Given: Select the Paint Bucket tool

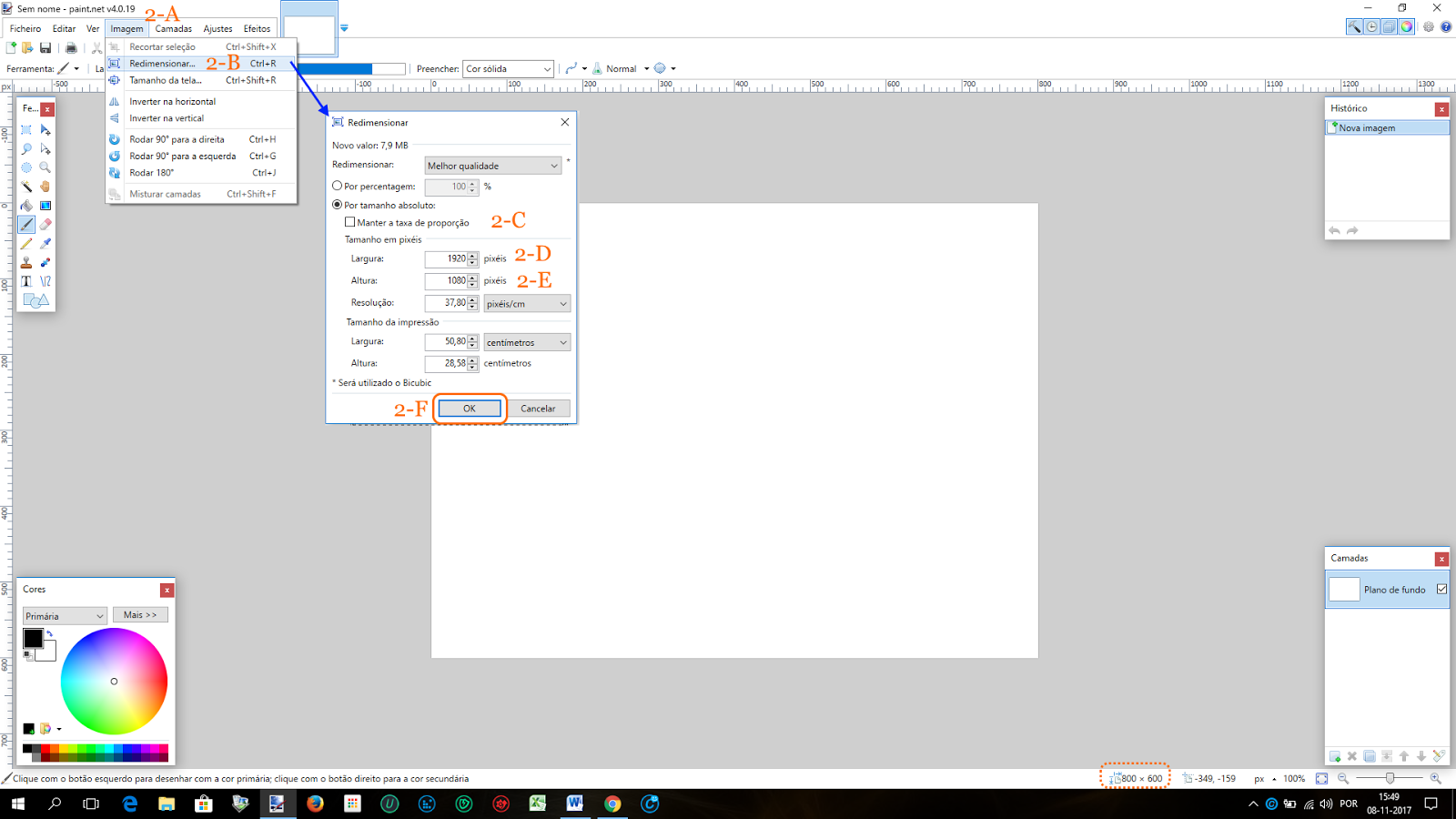Looking at the screenshot, I should [26, 206].
